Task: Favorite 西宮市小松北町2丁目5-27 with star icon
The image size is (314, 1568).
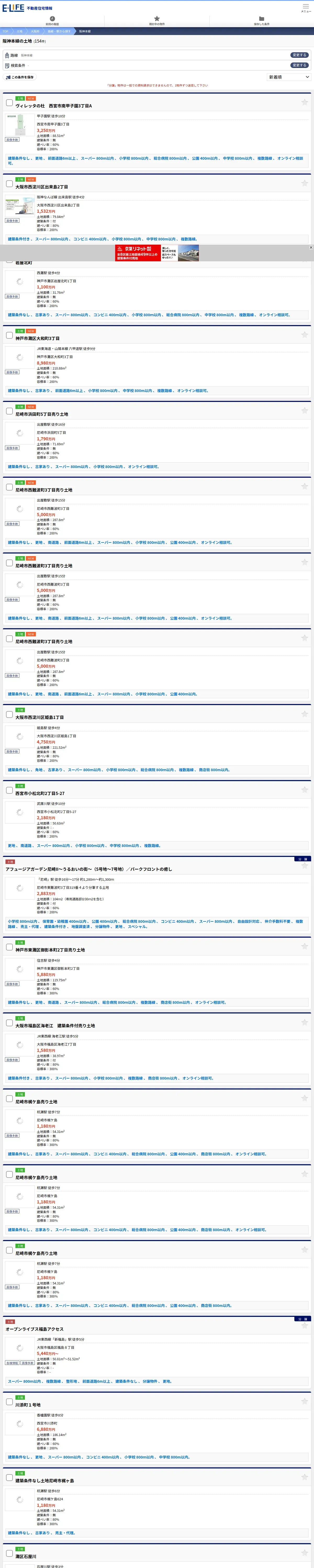Action: [304, 789]
